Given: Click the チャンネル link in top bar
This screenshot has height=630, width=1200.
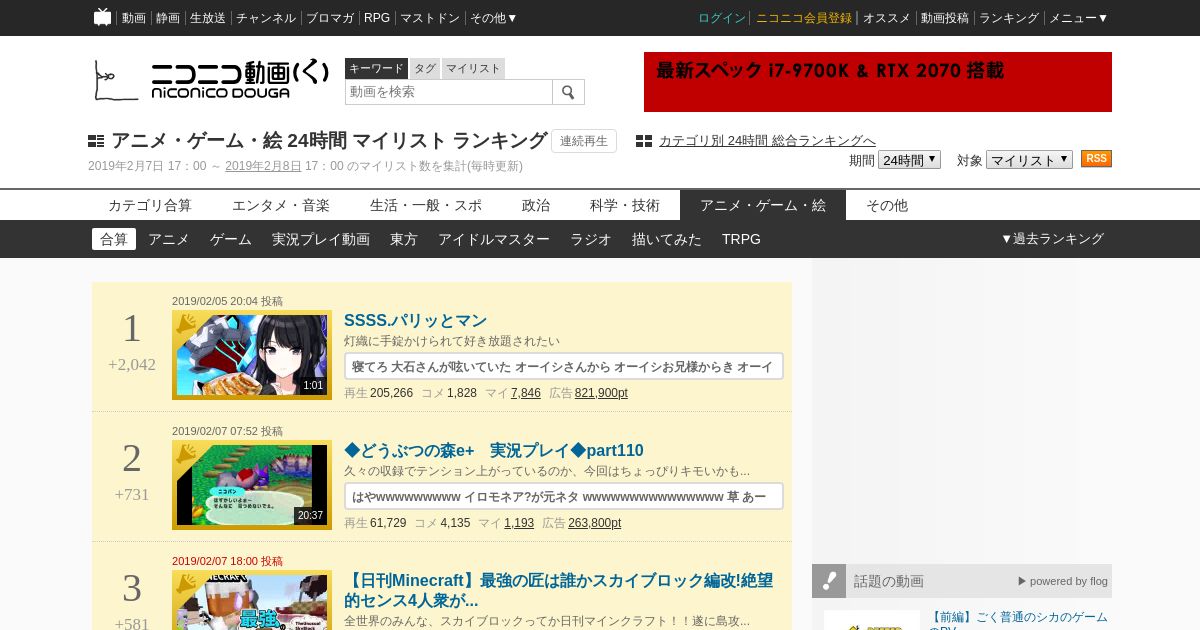Looking at the screenshot, I should click(x=266, y=18).
